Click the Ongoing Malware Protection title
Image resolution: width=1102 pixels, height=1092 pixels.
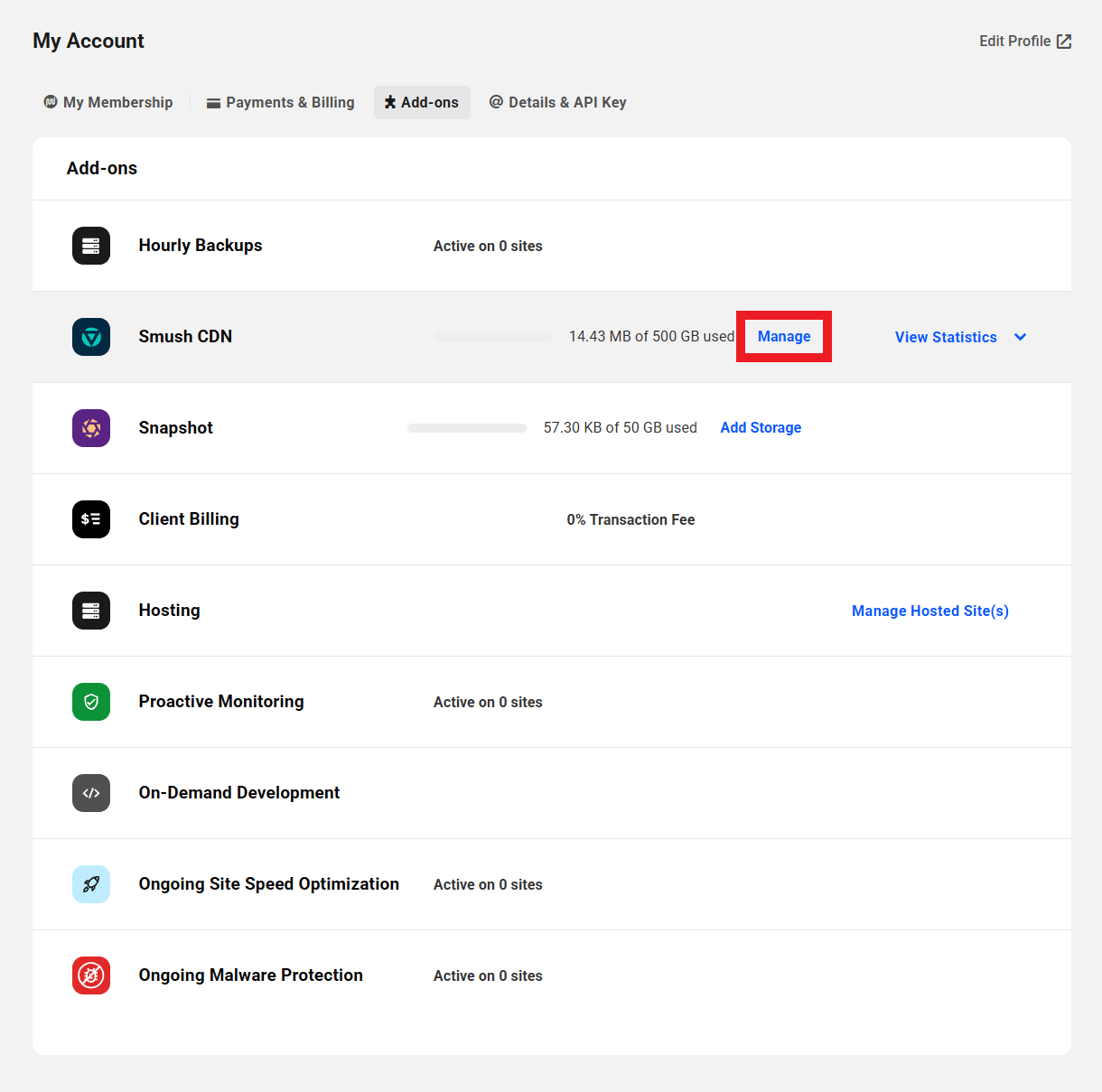click(x=251, y=975)
